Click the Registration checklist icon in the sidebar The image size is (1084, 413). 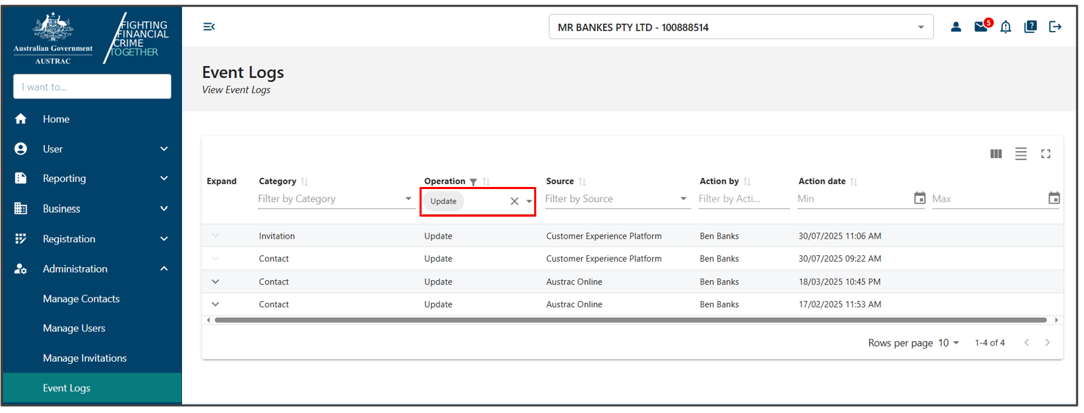pyautogui.click(x=21, y=239)
